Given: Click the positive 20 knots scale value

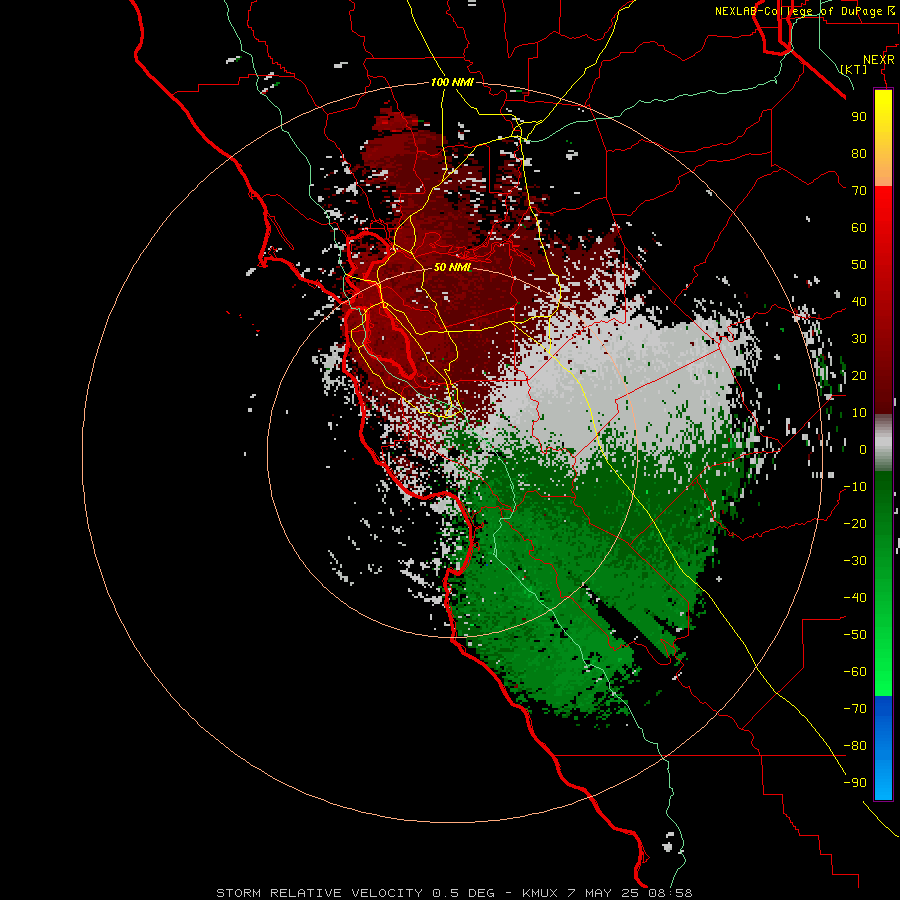Looking at the screenshot, I should 859,375.
